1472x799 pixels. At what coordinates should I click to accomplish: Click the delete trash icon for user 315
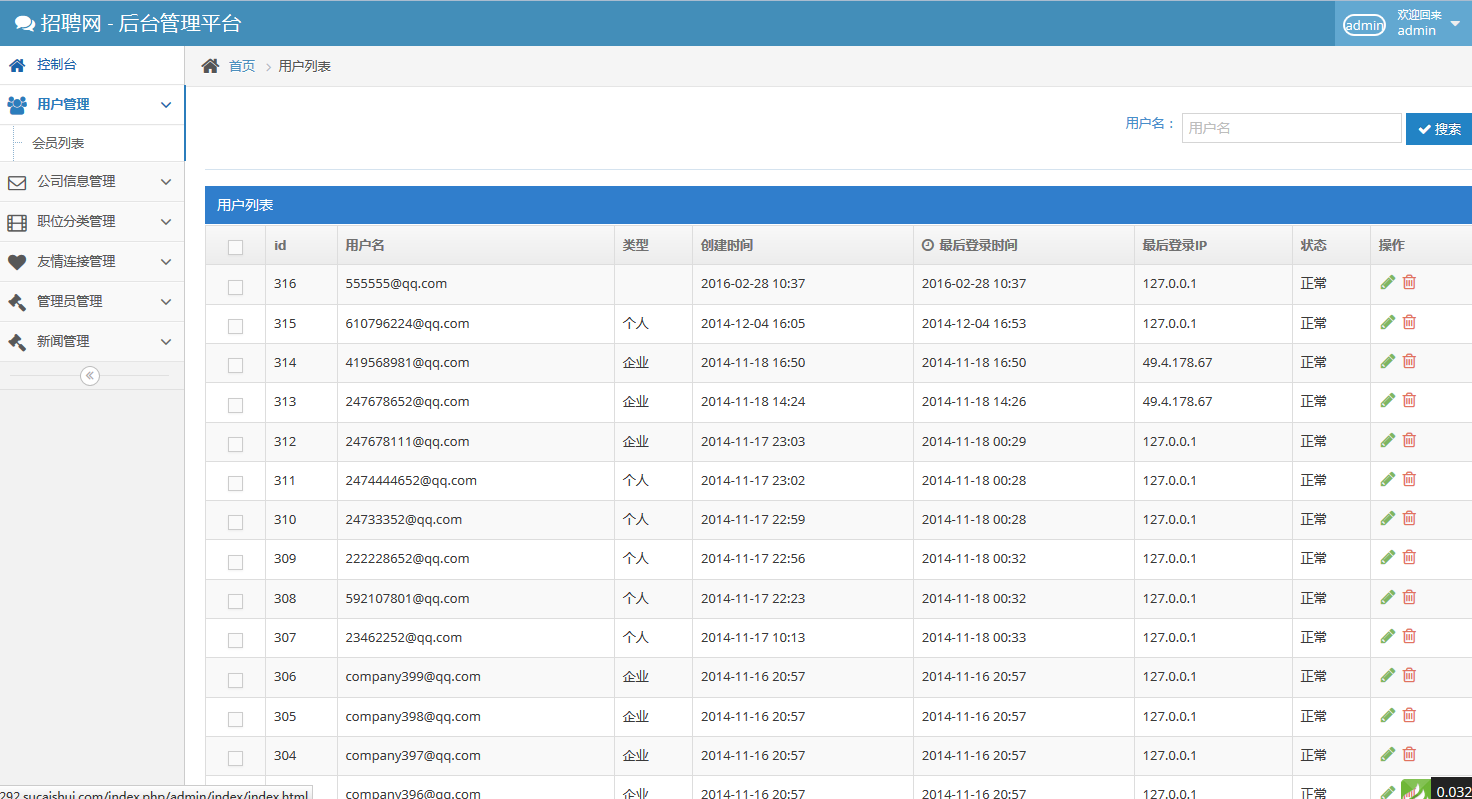1409,322
